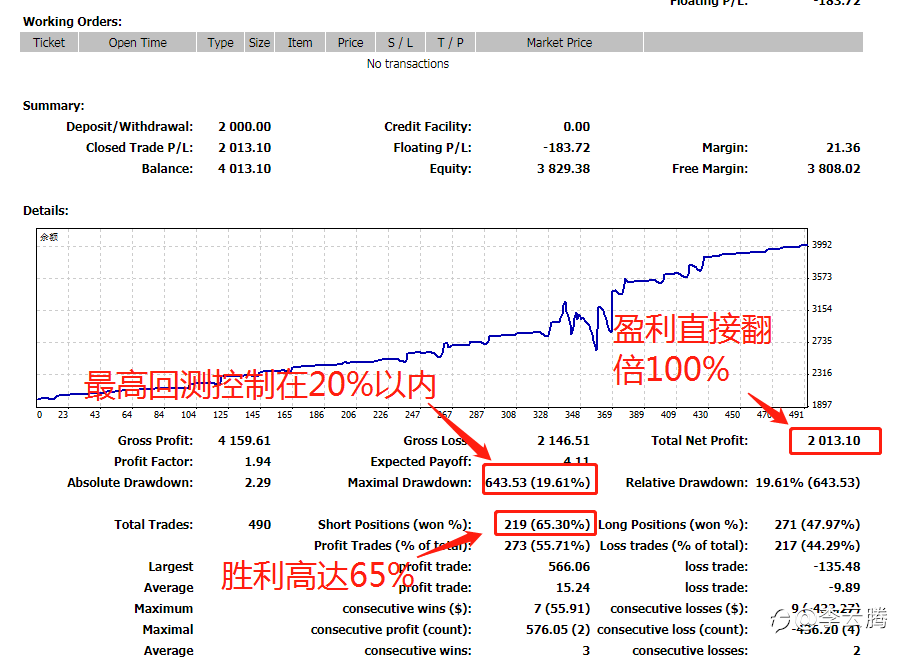Select the Loss trades value 217 (44.29%)
The image size is (897, 660).
[x=817, y=546]
